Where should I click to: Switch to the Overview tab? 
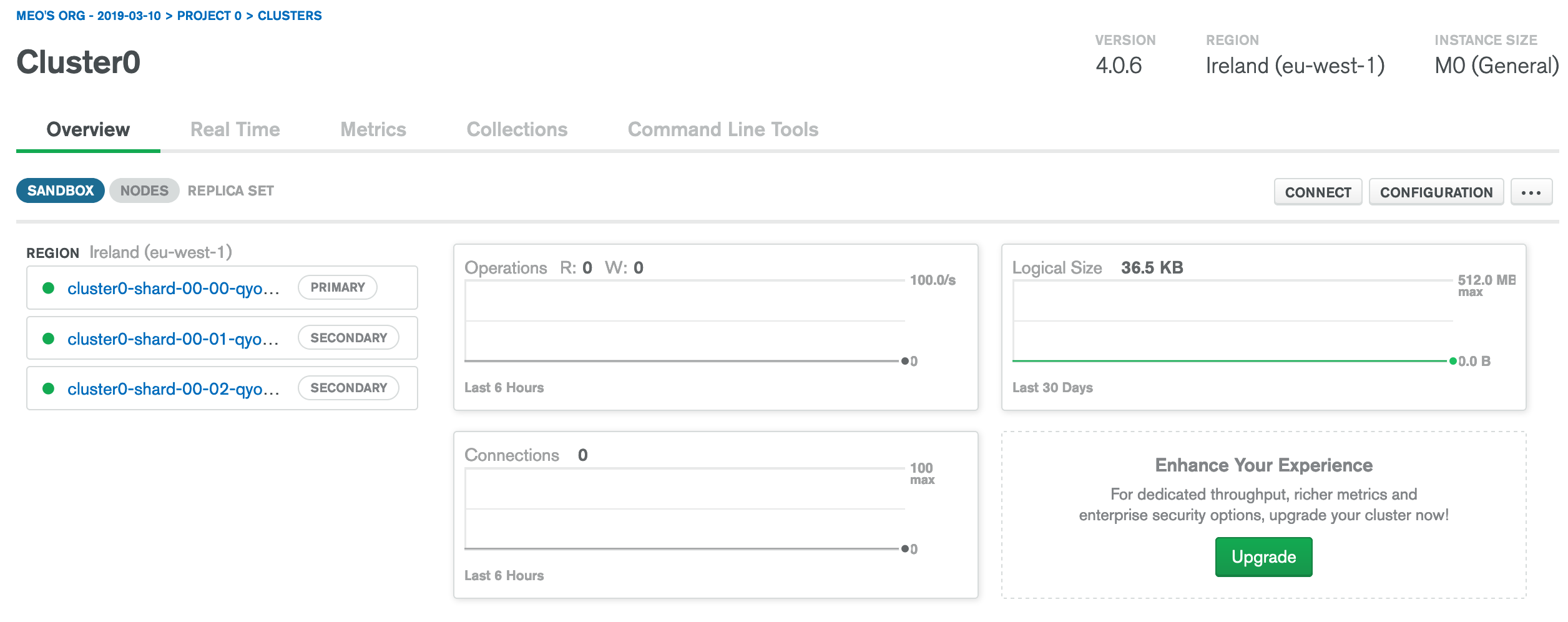point(88,129)
